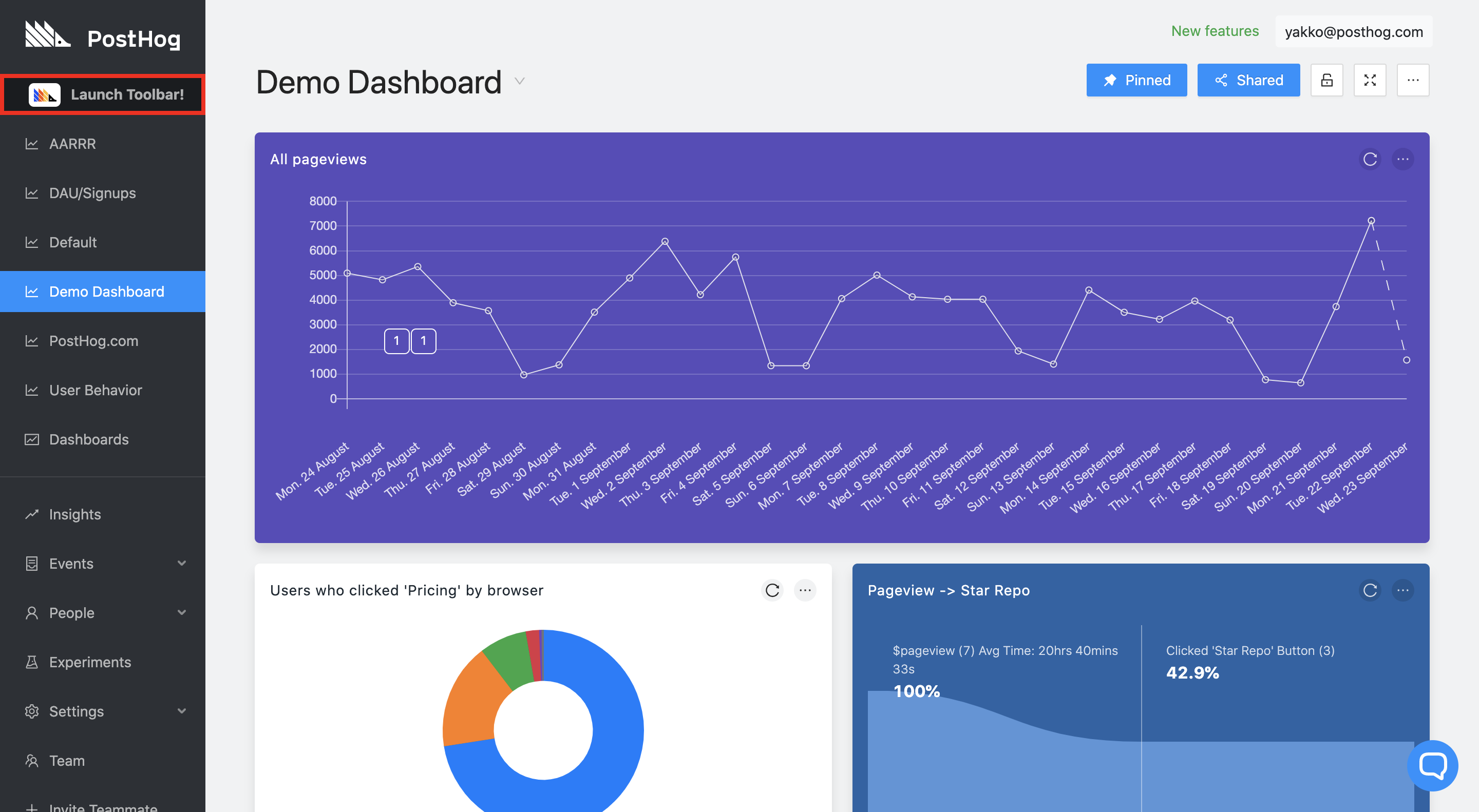The image size is (1479, 812).
Task: Open the AARRR dashboard from sidebar
Action: [72, 144]
